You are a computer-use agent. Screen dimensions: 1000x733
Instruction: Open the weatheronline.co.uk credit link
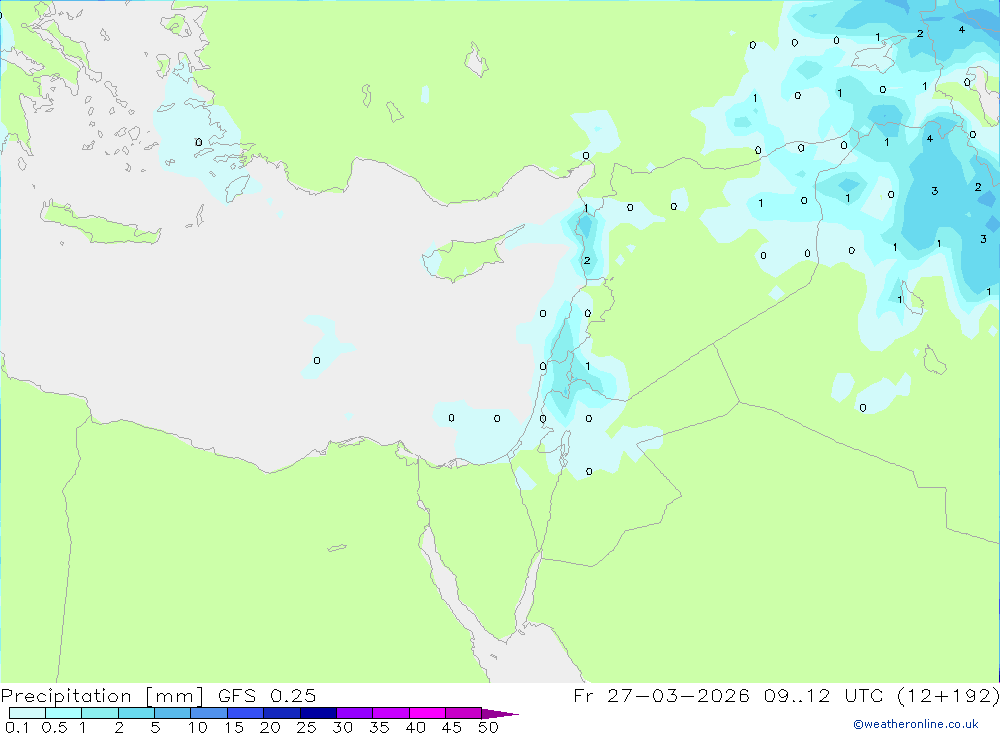point(916,724)
